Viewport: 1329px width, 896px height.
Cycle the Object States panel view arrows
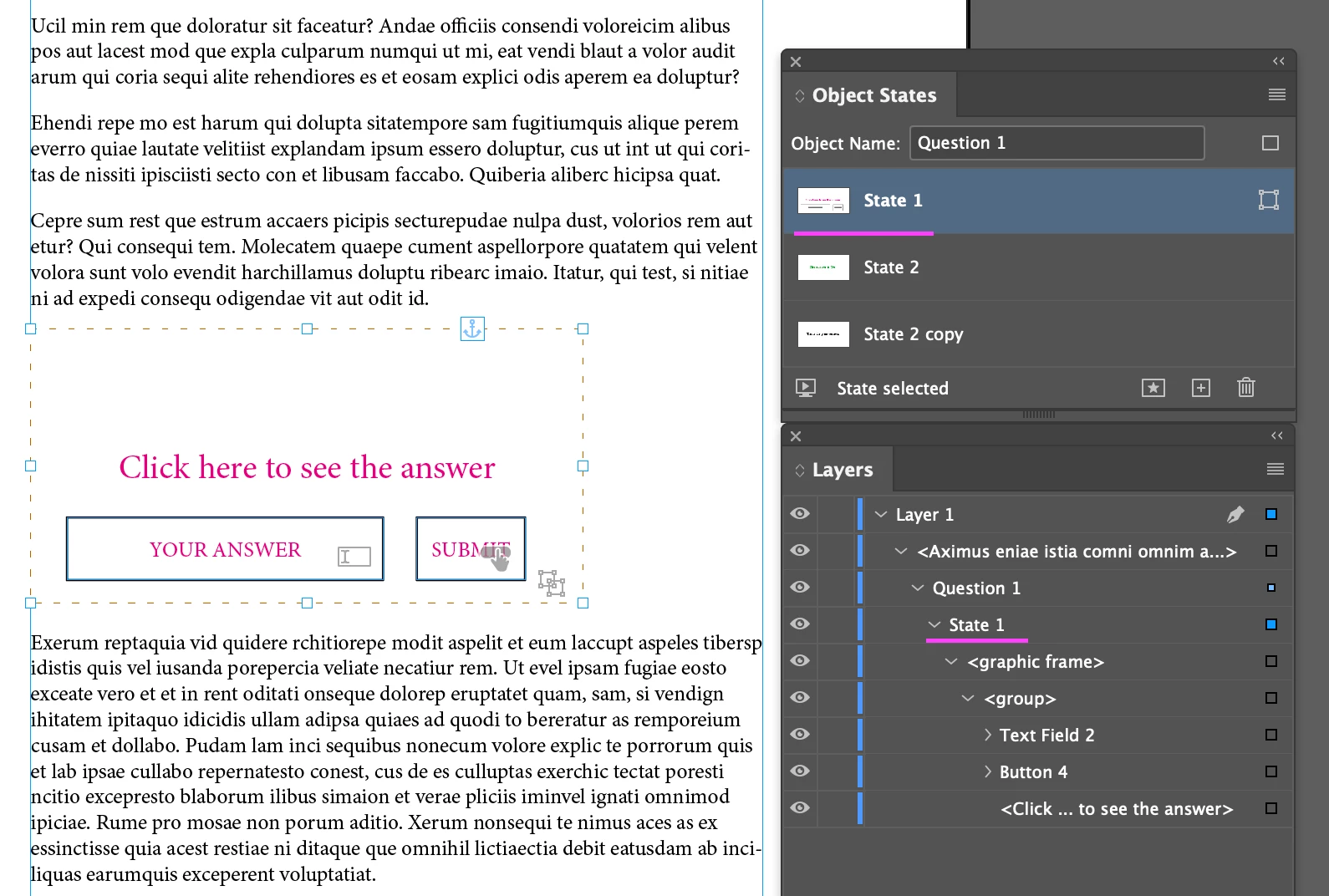[x=800, y=95]
